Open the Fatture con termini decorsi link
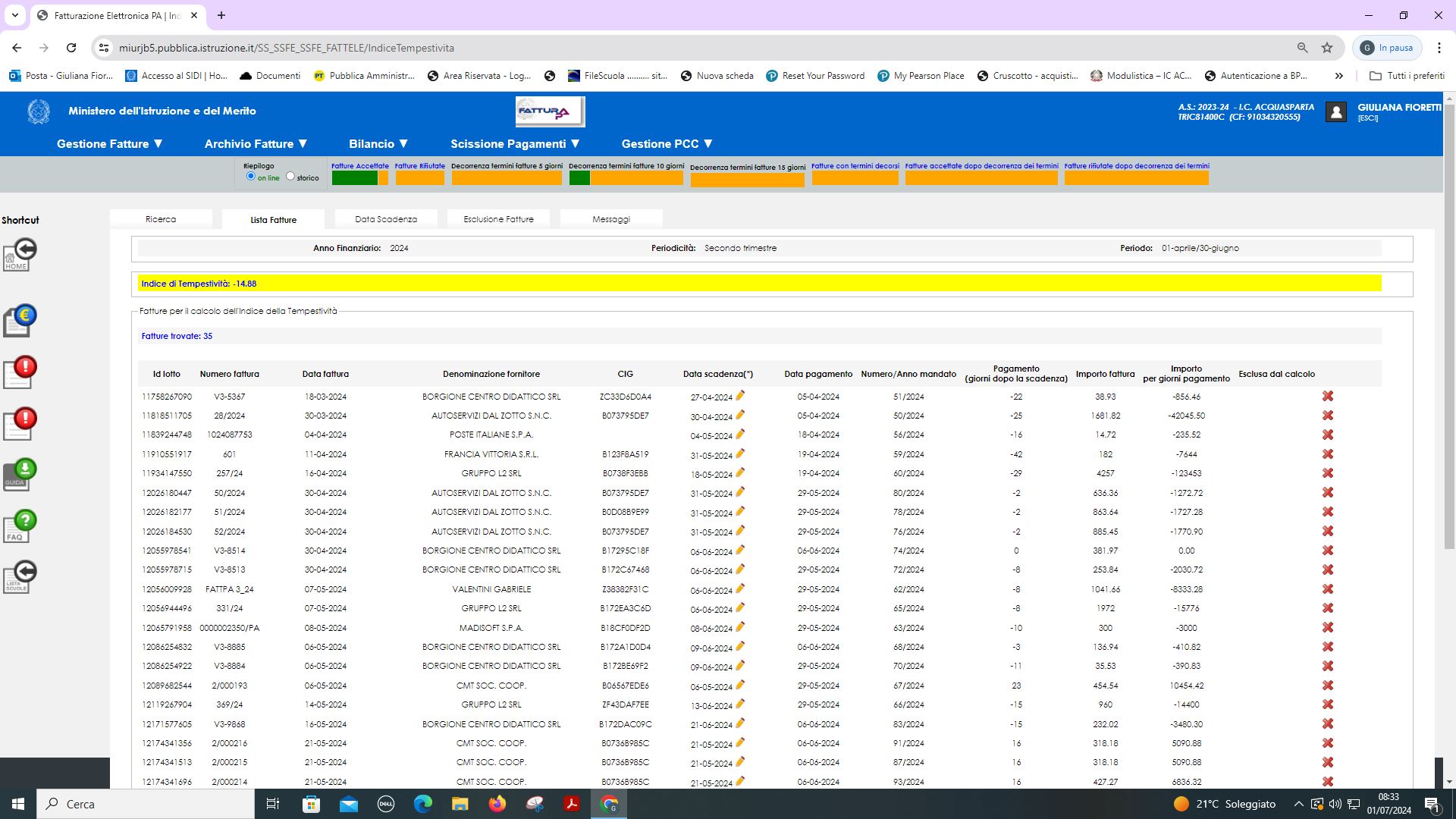Image resolution: width=1456 pixels, height=819 pixels. 855,166
